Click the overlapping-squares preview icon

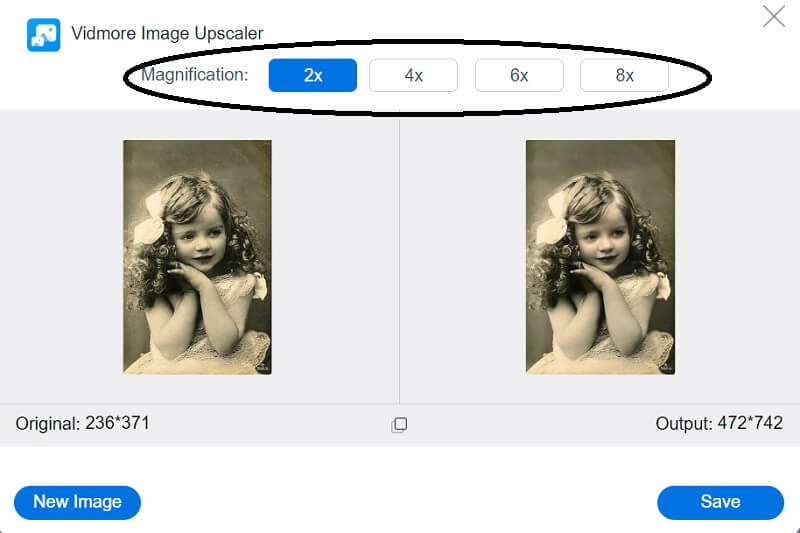point(399,425)
